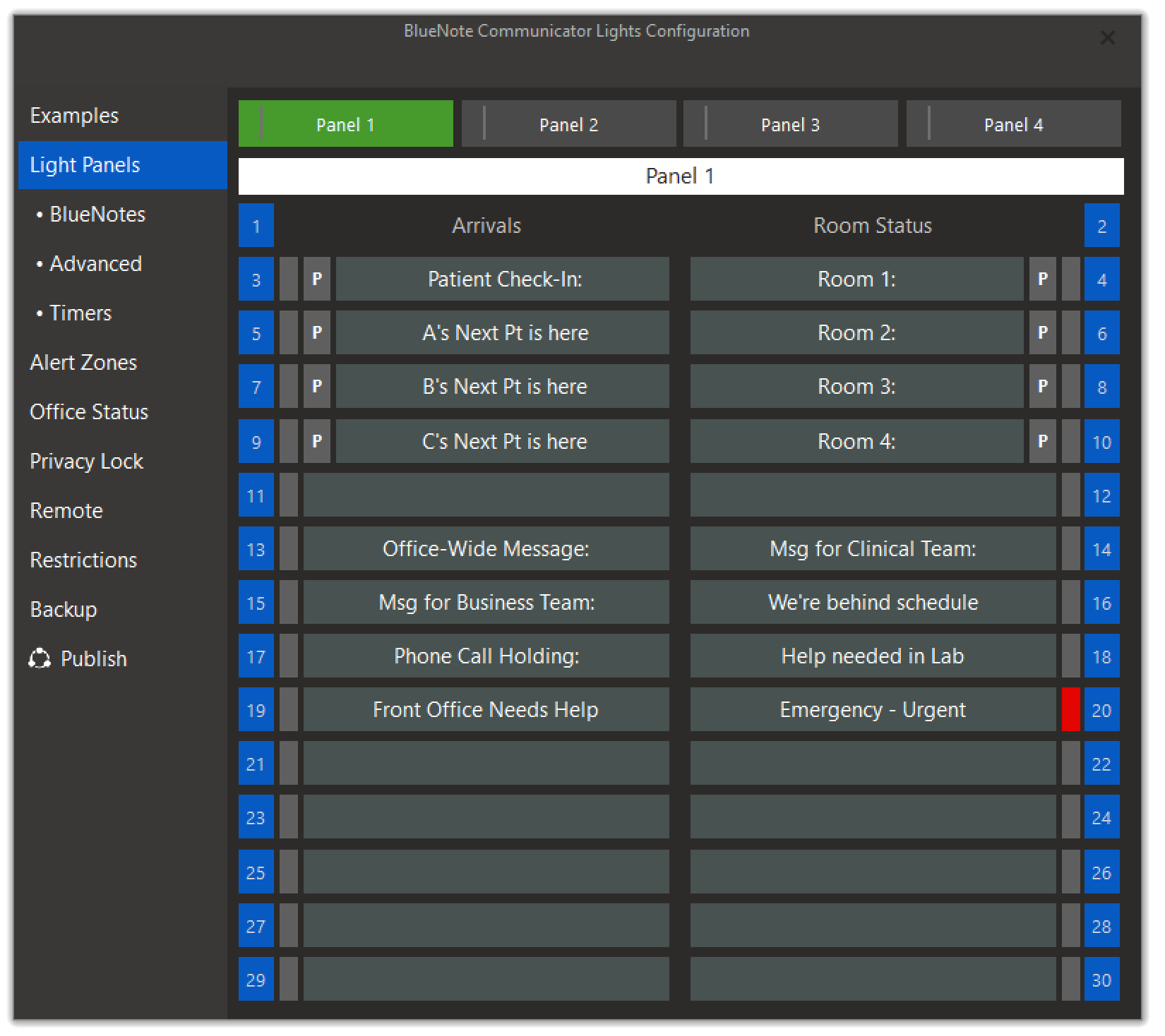The height and width of the screenshot is (1036, 1165).
Task: Click the We're behind schedule field
Action: [873, 602]
